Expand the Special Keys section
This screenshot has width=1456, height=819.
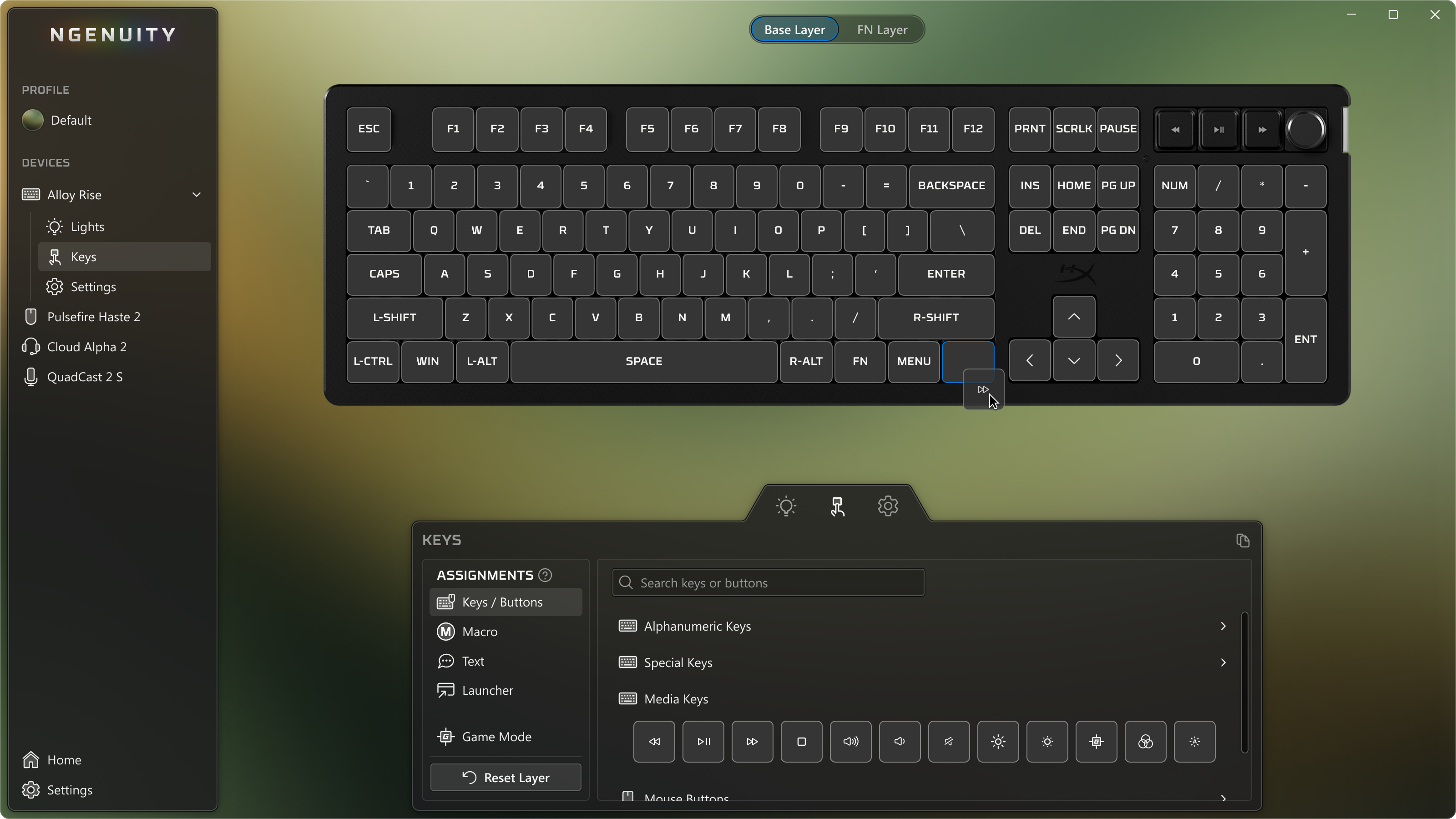point(921,662)
